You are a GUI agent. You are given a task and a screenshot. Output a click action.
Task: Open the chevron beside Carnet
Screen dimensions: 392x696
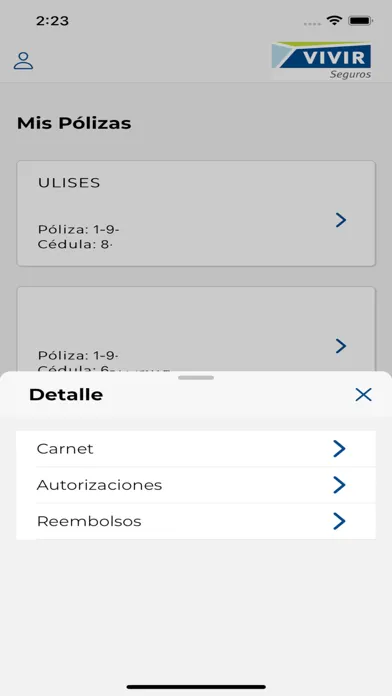point(339,449)
